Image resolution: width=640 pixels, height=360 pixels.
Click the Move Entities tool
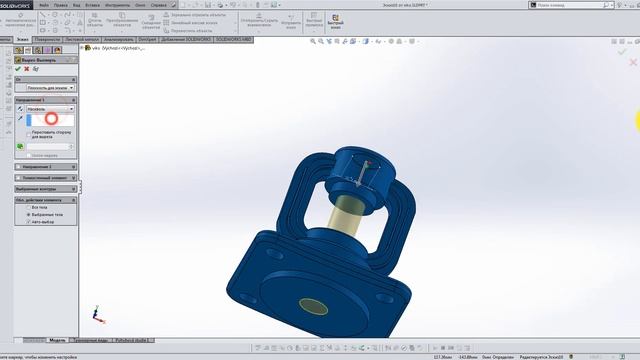188,31
